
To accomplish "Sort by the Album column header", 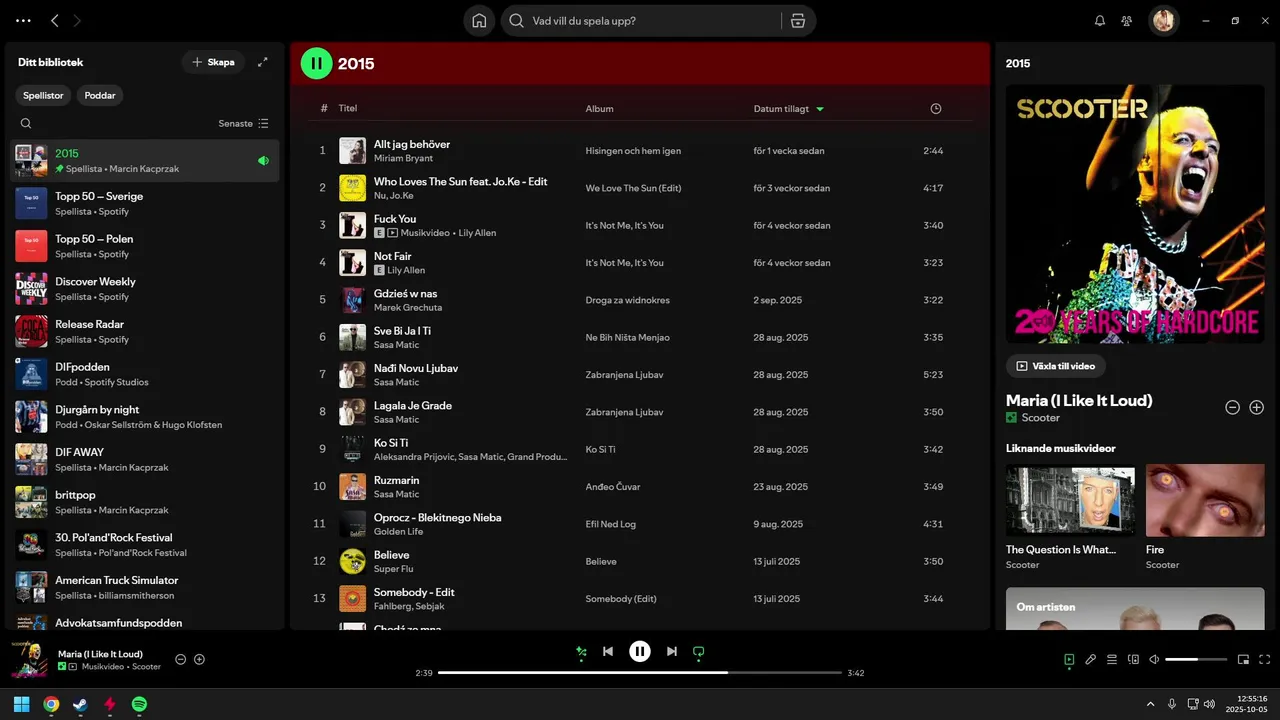I will point(599,108).
